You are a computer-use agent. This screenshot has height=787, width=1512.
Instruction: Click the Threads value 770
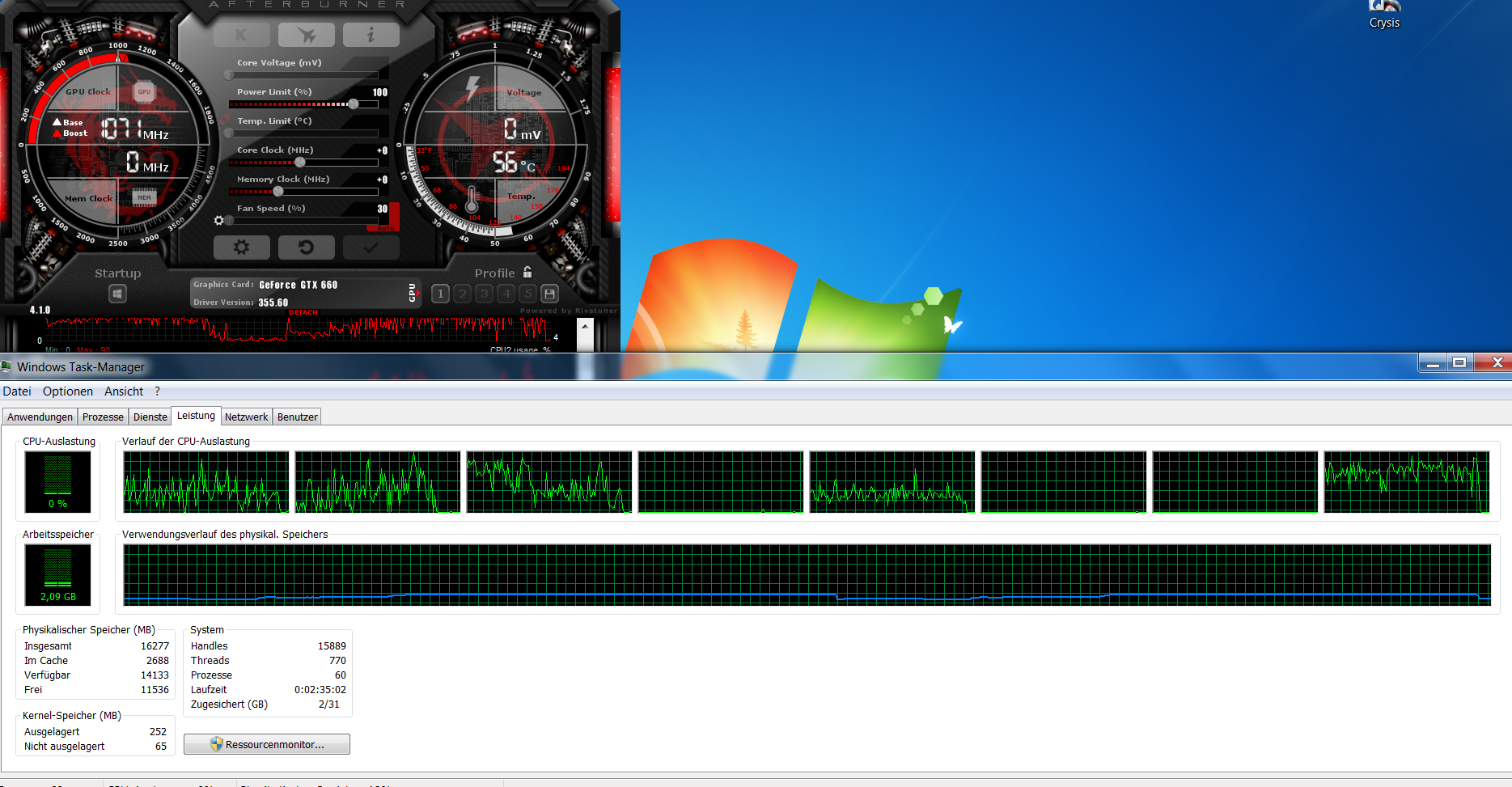click(x=337, y=661)
